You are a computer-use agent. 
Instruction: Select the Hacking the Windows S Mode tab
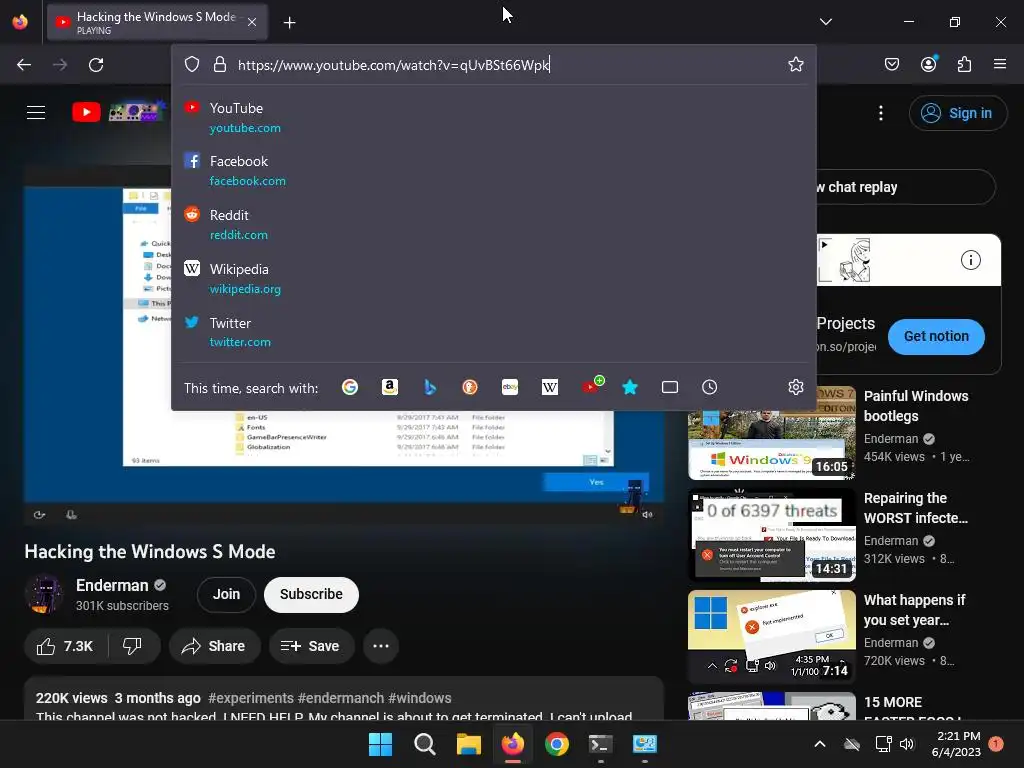(157, 23)
